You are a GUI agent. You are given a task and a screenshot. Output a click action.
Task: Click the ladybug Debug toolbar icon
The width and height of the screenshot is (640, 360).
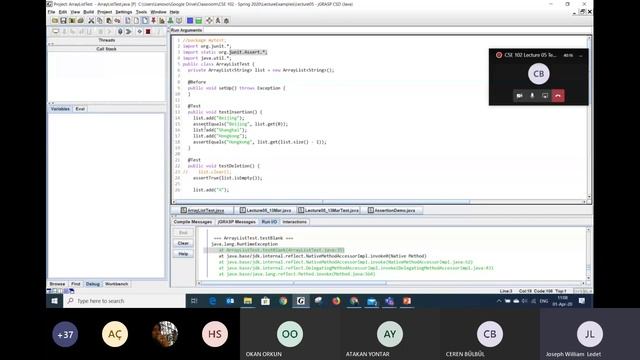(227, 20)
